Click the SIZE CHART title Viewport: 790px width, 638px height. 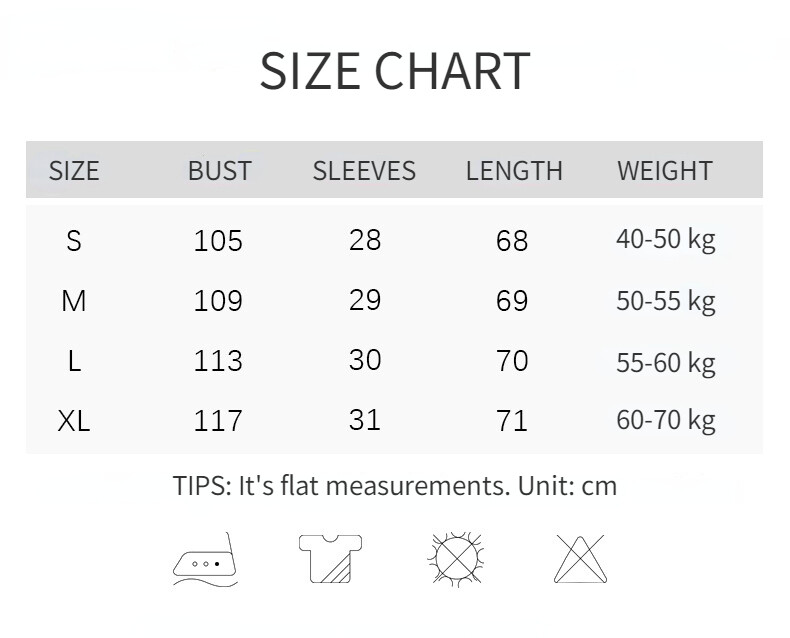(x=395, y=71)
